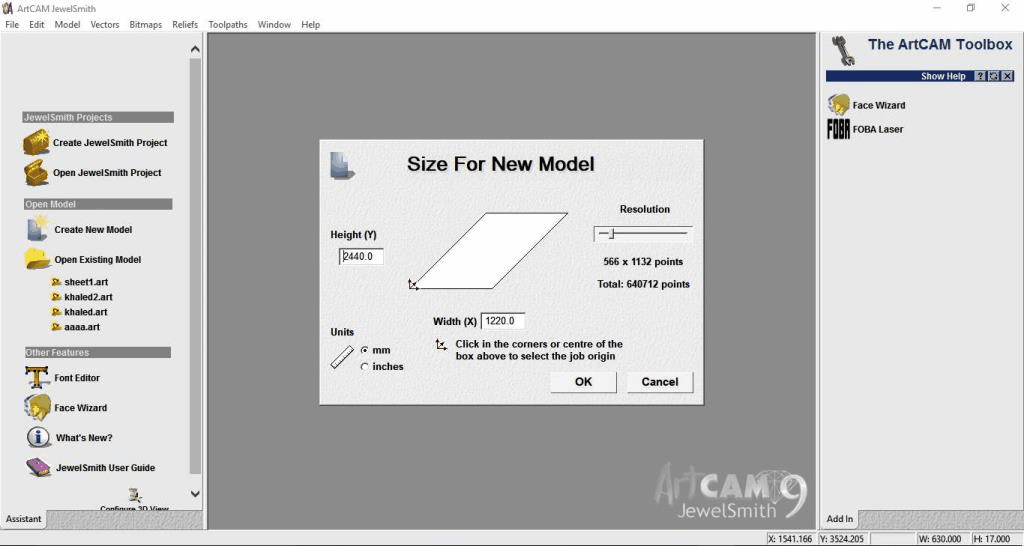Click the Face Wizard icon in Assistant panel
The width and height of the screenshot is (1024, 546).
pyautogui.click(x=37, y=408)
